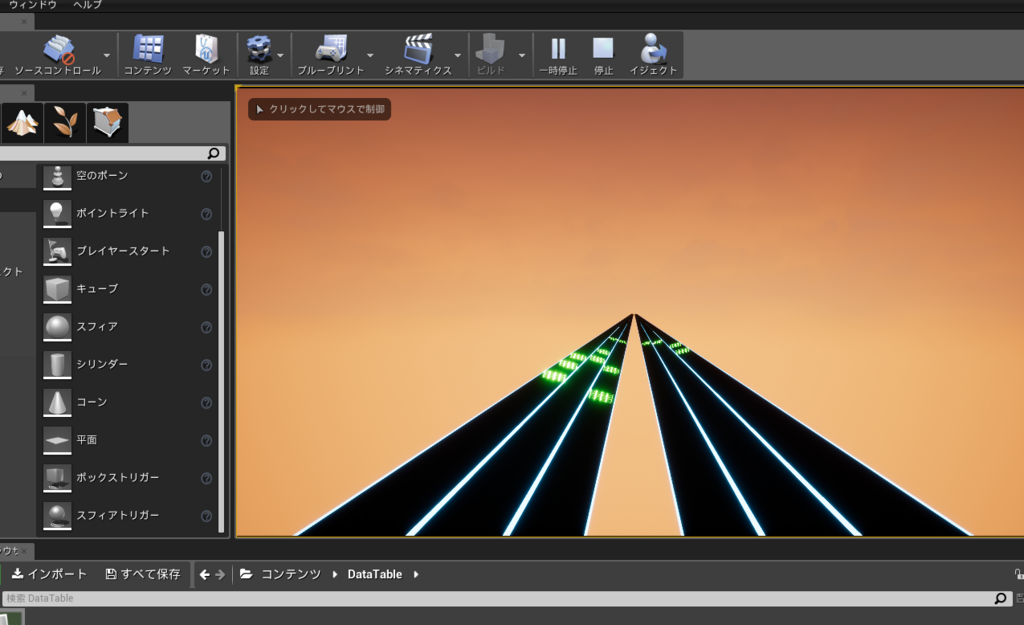The height and width of the screenshot is (625, 1024).
Task: Open help for ボックストリガー row
Action: (206, 479)
